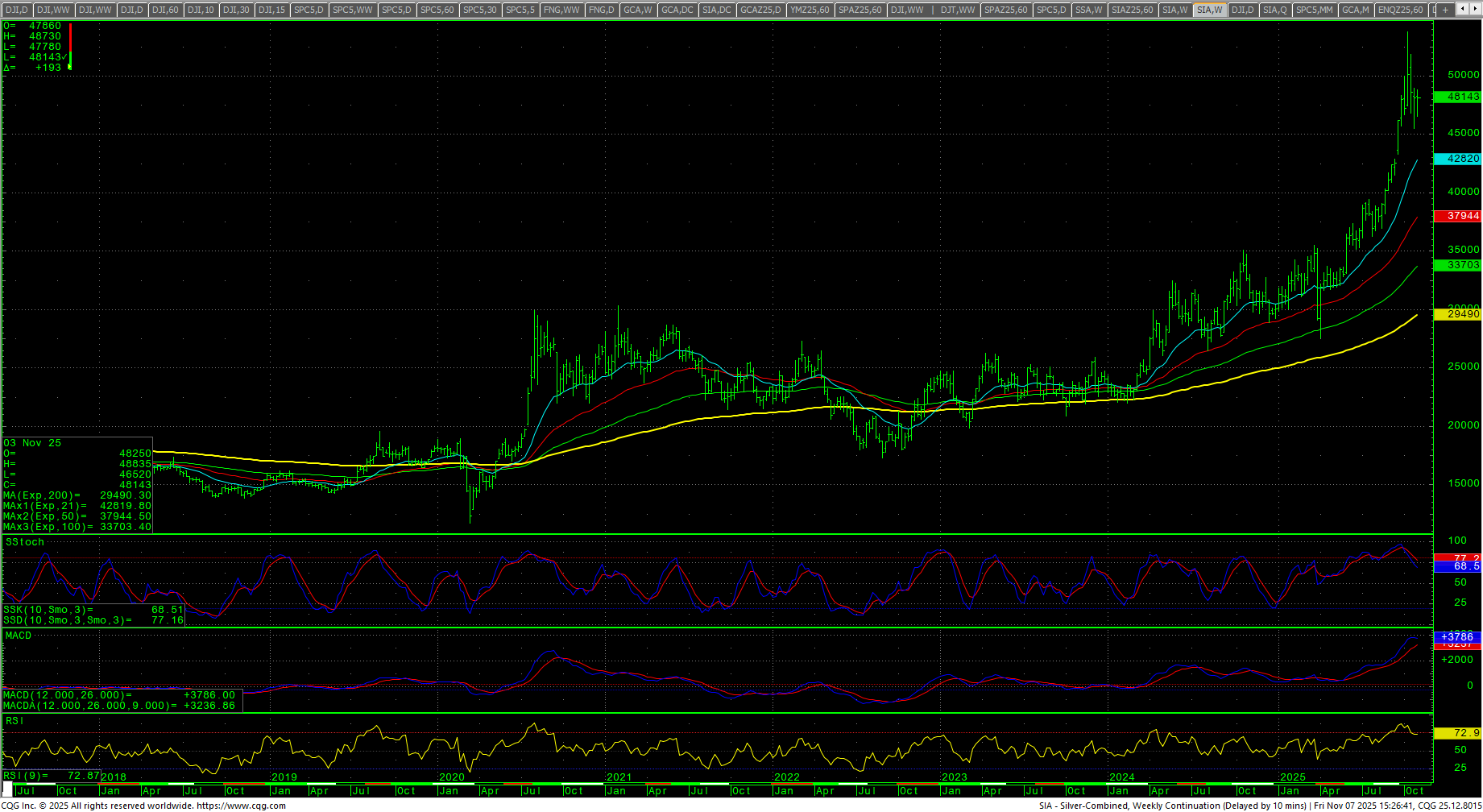Viewport: 1483px width, 812px height.
Task: Open the DJT,WW tab
Action: 957,10
